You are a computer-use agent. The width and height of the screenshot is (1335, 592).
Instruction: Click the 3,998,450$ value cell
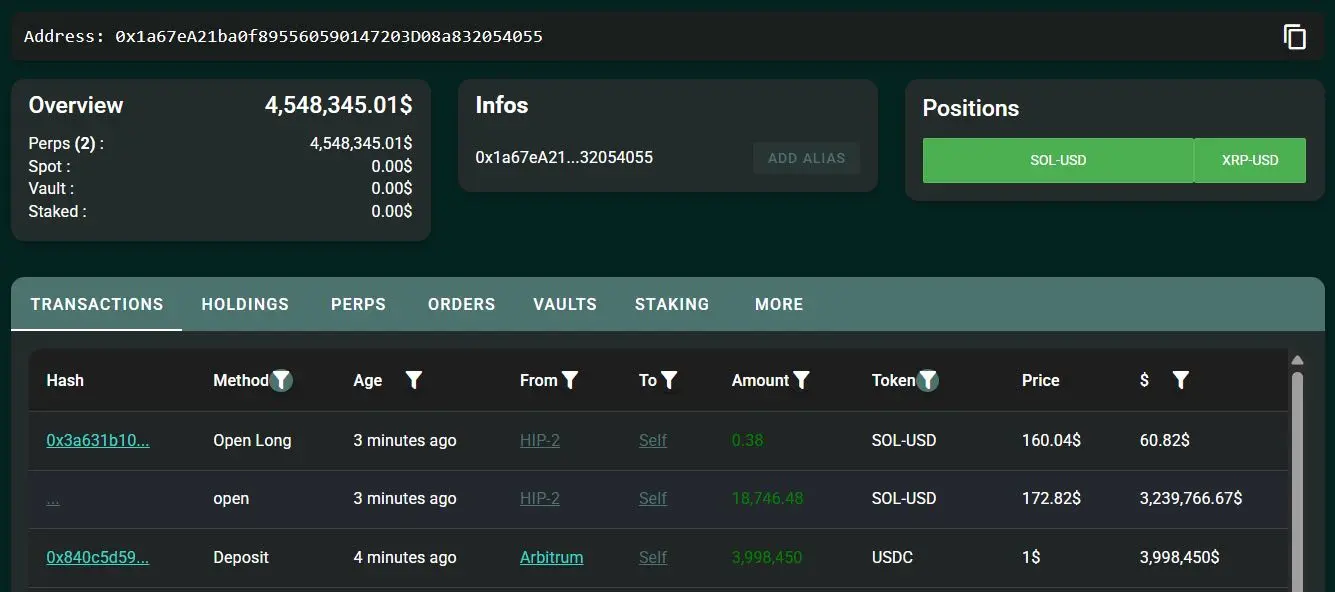tap(1180, 557)
